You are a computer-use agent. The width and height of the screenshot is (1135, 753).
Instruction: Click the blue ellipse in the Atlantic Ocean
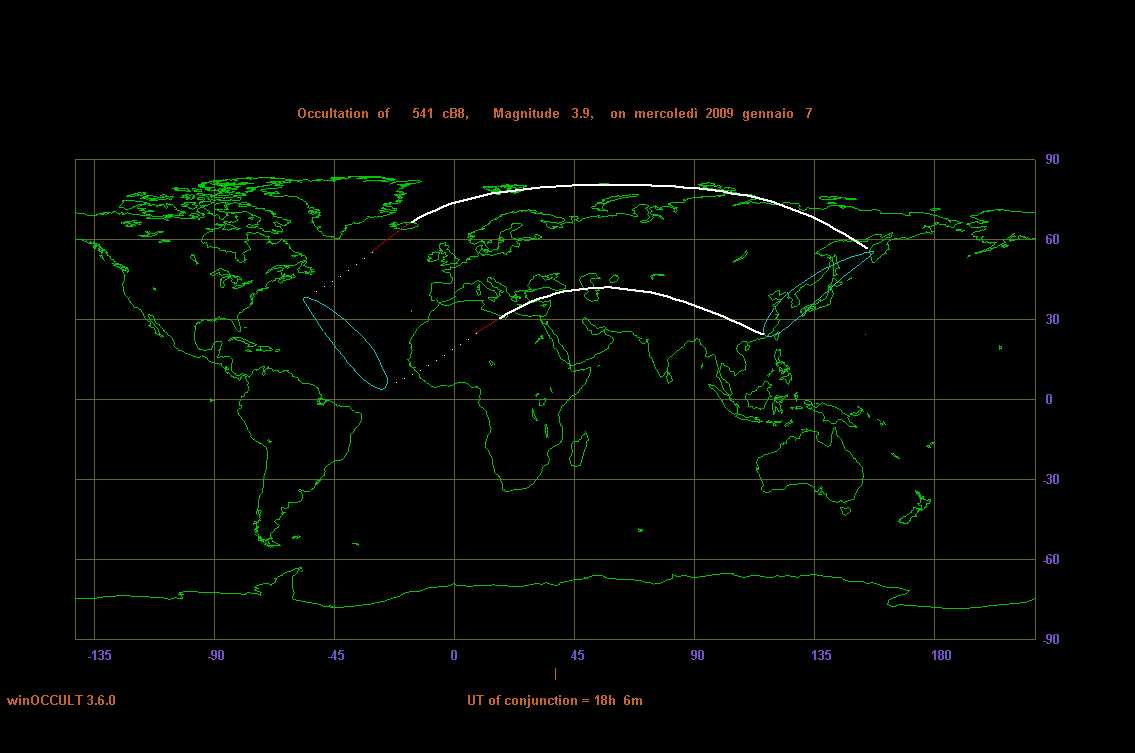click(345, 343)
